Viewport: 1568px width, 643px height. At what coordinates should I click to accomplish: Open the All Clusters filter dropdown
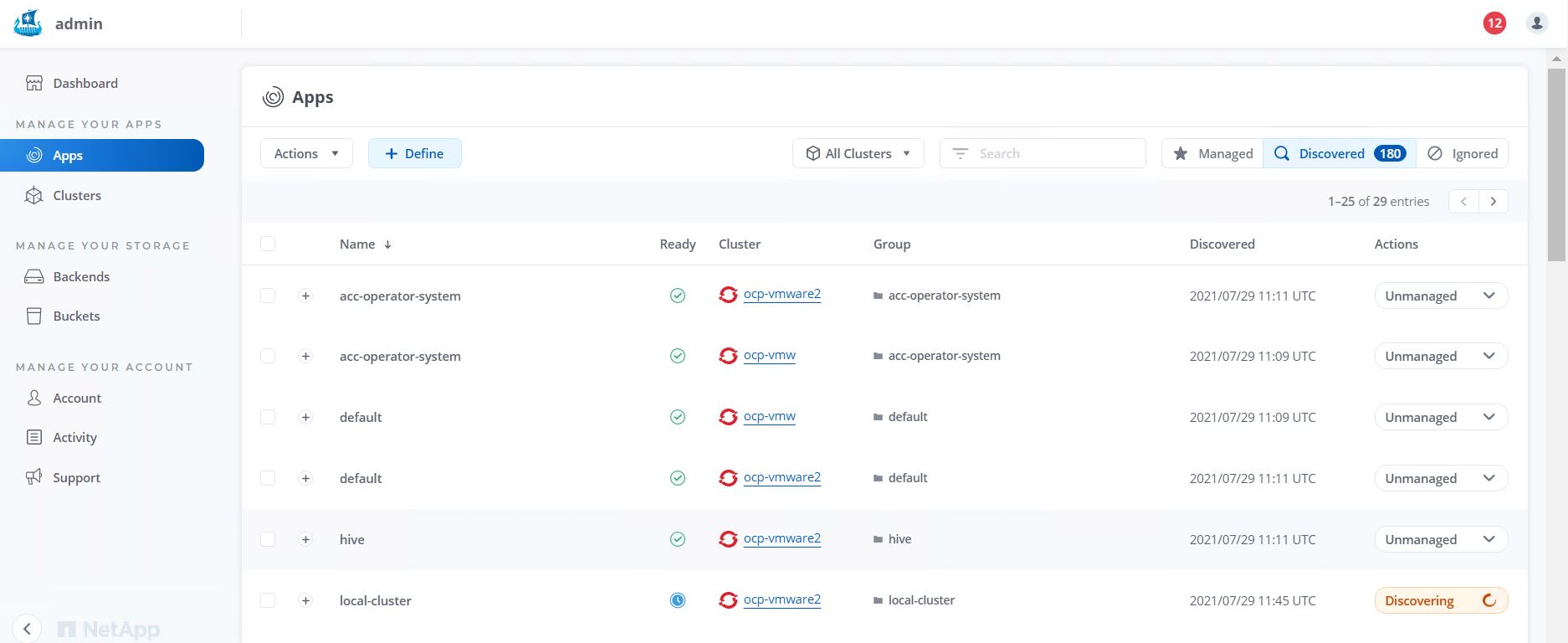(x=858, y=153)
